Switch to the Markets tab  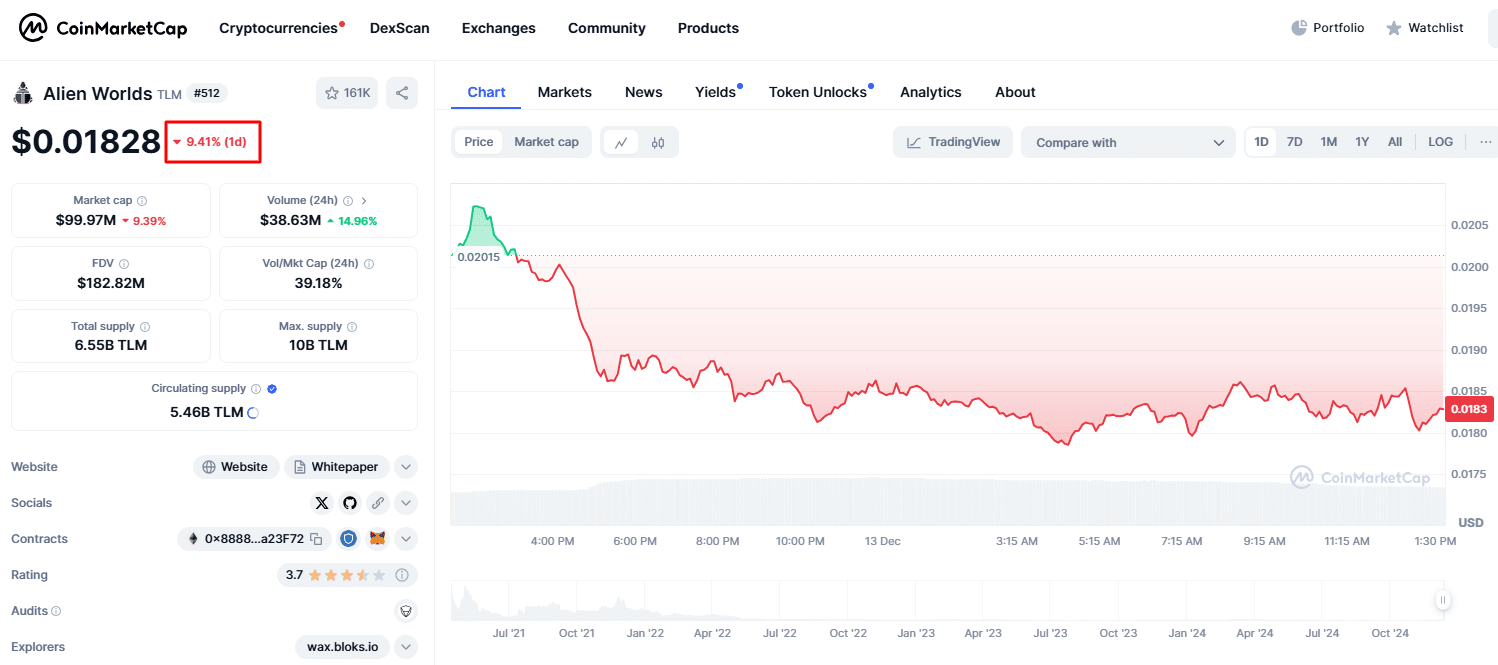coord(565,92)
